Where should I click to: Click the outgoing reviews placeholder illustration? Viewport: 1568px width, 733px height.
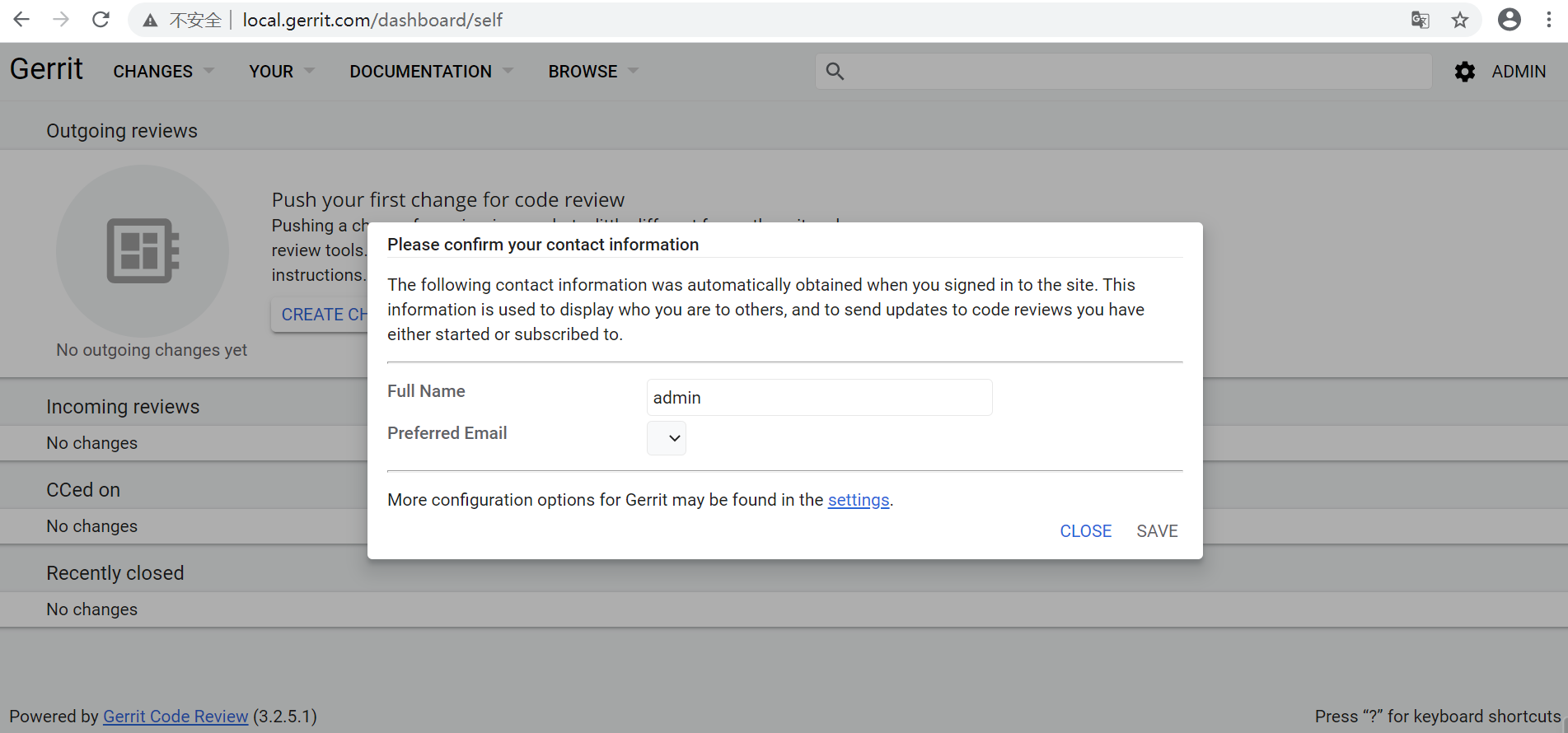(x=143, y=250)
